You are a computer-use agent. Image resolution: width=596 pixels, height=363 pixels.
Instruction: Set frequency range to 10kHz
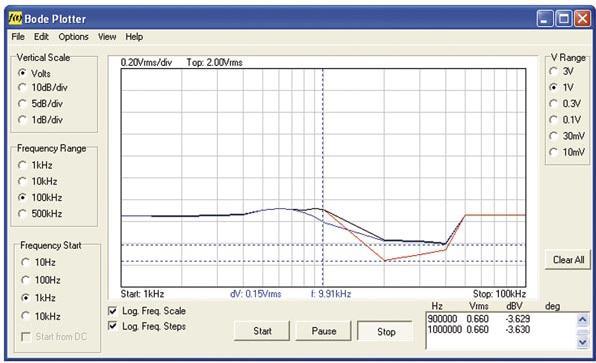click(x=22, y=181)
